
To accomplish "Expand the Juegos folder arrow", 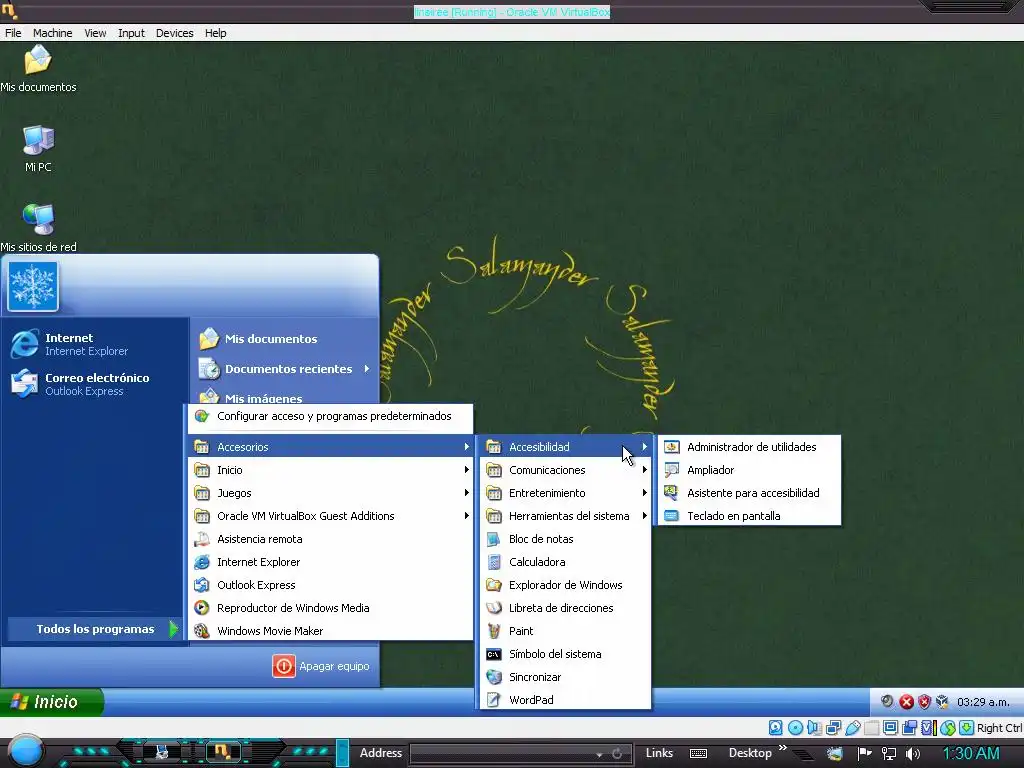I will (x=466, y=493).
